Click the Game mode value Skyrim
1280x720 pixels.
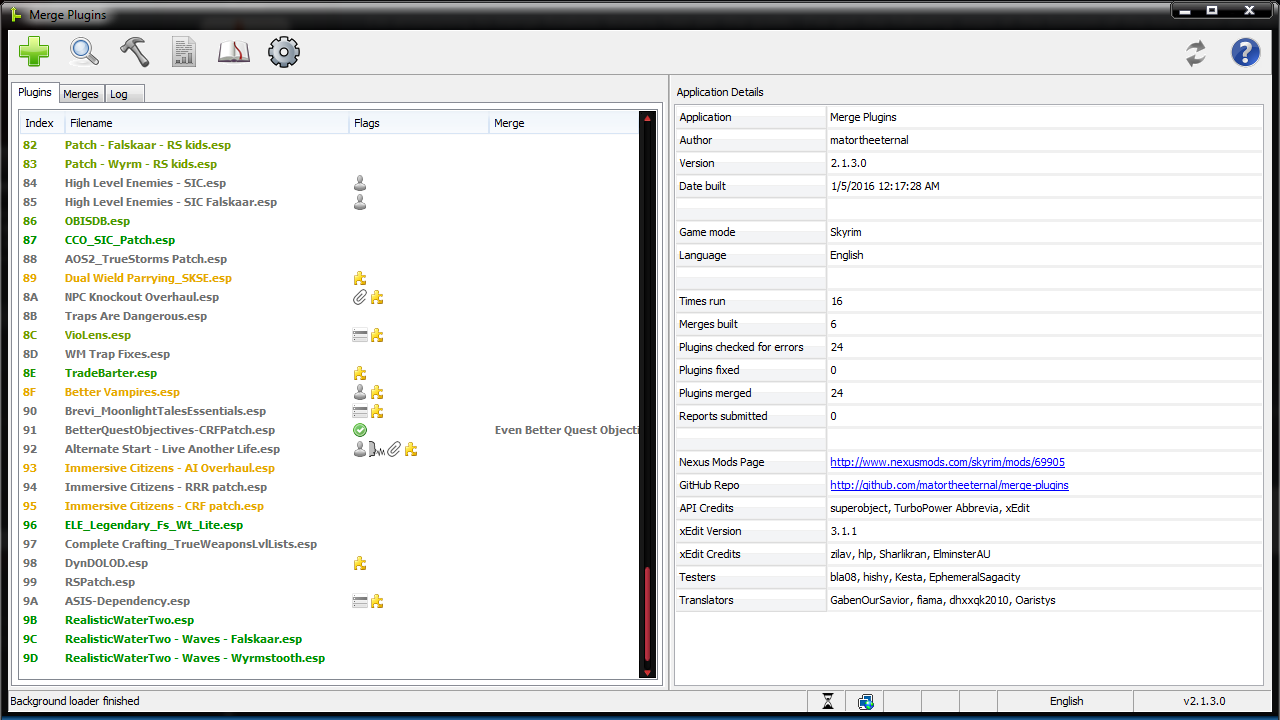[846, 232]
